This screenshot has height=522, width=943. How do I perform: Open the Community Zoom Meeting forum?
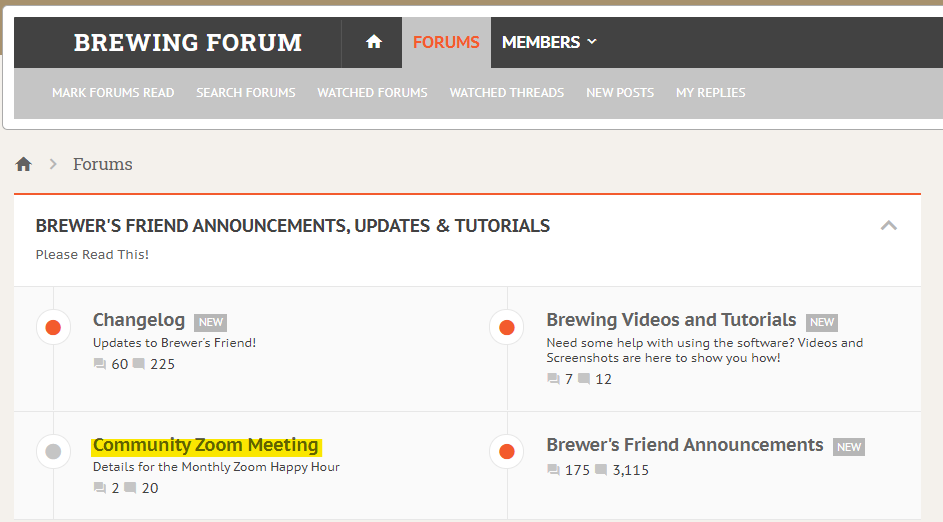coord(205,445)
